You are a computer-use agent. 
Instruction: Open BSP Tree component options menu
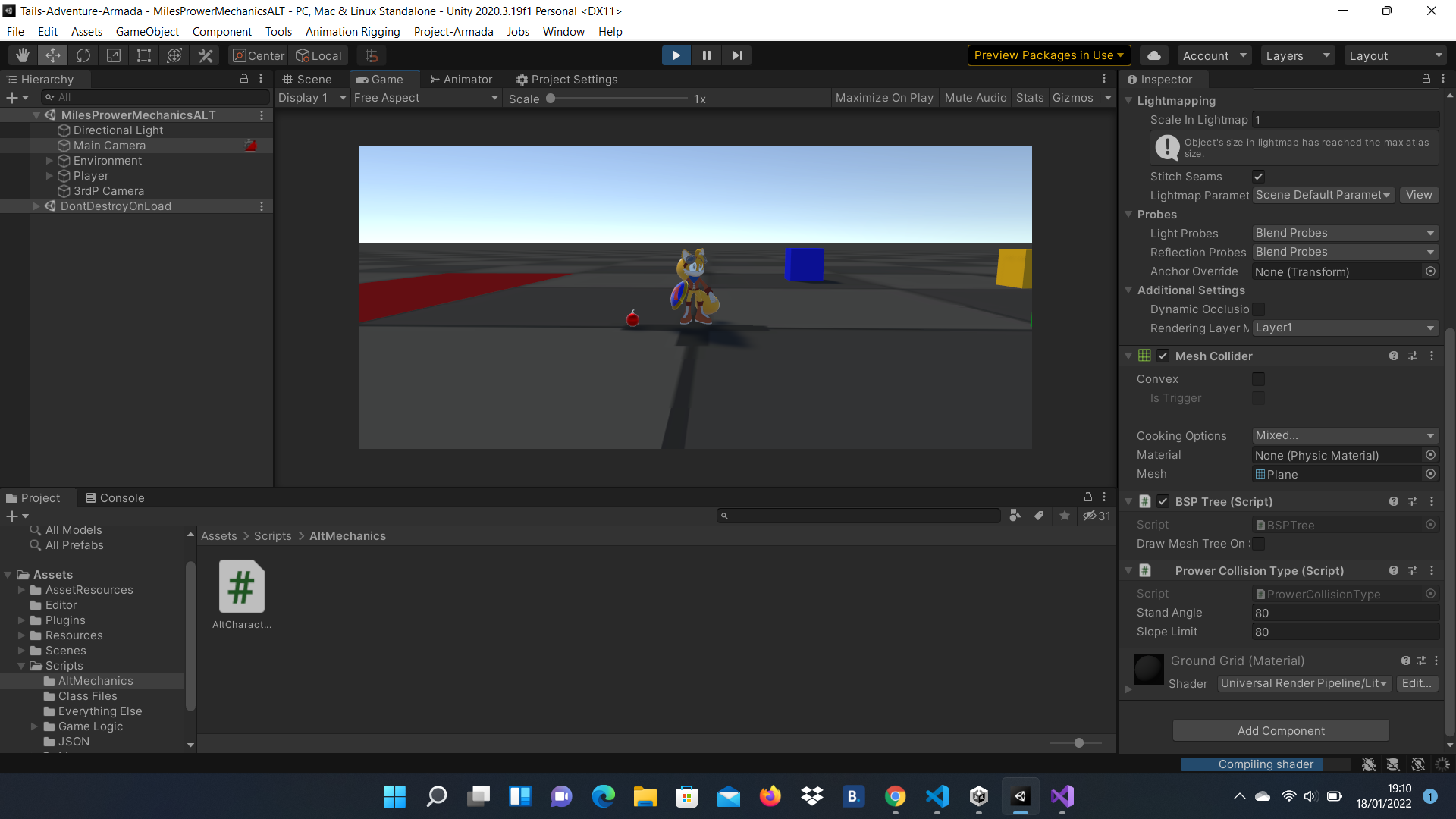click(1432, 501)
